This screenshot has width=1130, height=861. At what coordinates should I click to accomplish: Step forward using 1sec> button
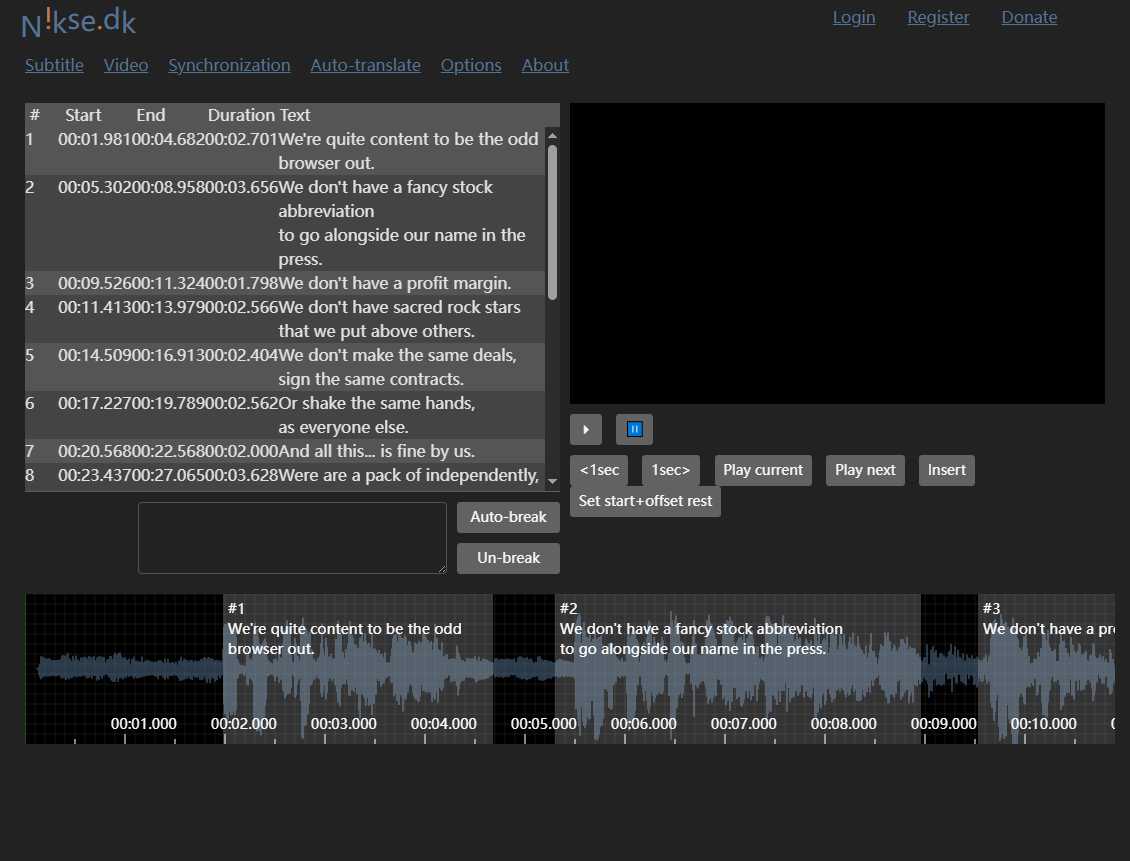(x=671, y=470)
